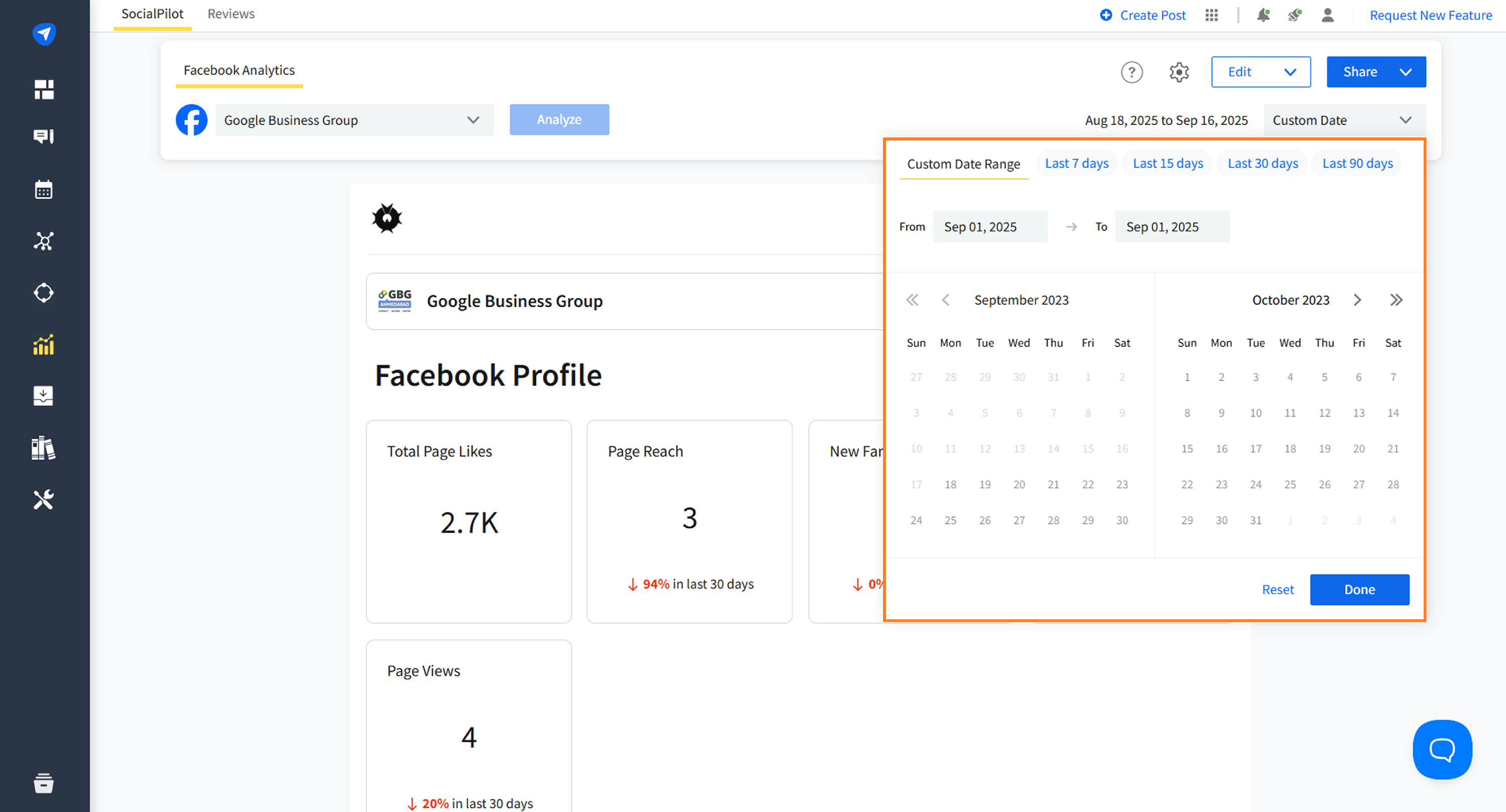Open the analytics bar chart sidebar icon
This screenshot has height=812, width=1506.
coord(44,344)
